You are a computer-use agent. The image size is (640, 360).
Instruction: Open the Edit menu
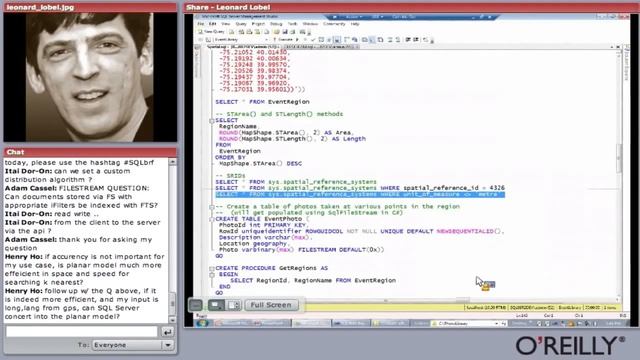click(x=213, y=24)
